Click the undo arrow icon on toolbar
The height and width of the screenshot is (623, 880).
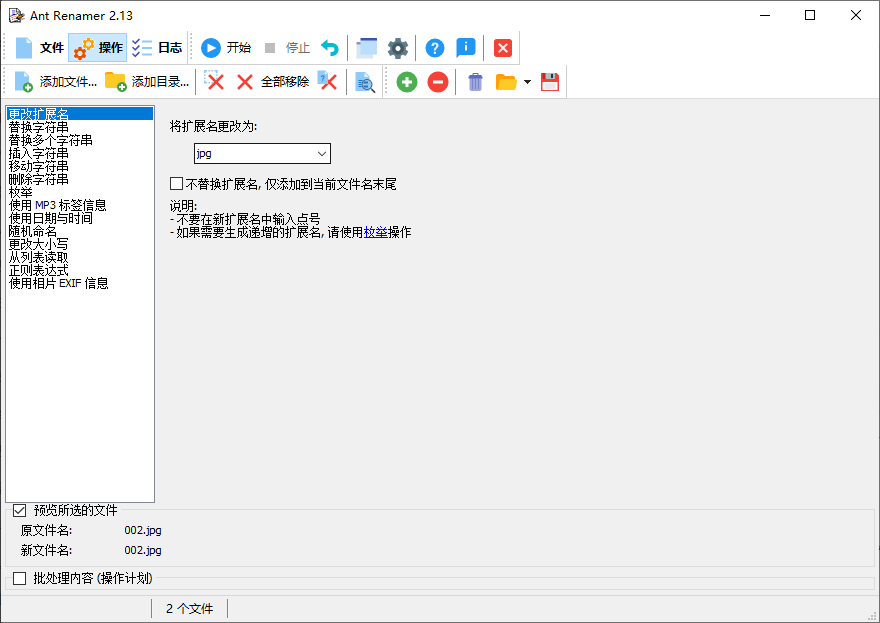tap(331, 47)
